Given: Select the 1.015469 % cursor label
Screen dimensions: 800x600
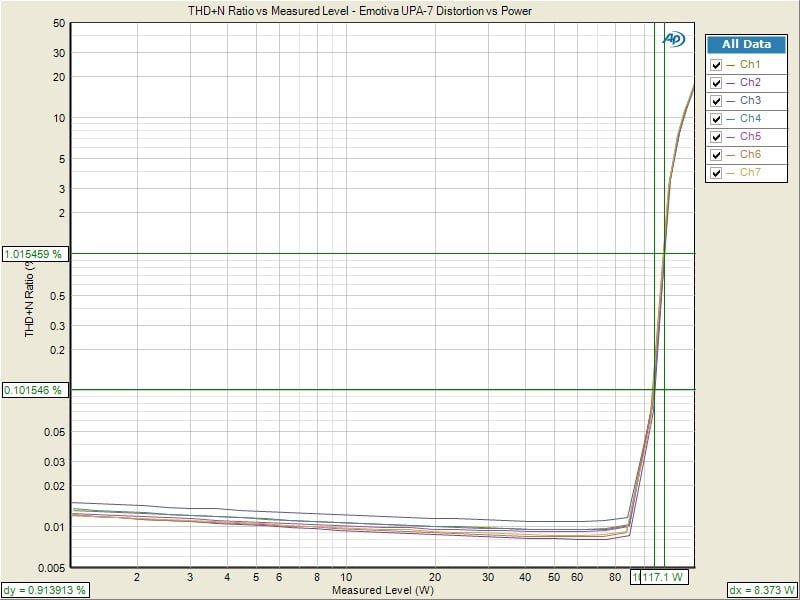Looking at the screenshot, I should (35, 254).
